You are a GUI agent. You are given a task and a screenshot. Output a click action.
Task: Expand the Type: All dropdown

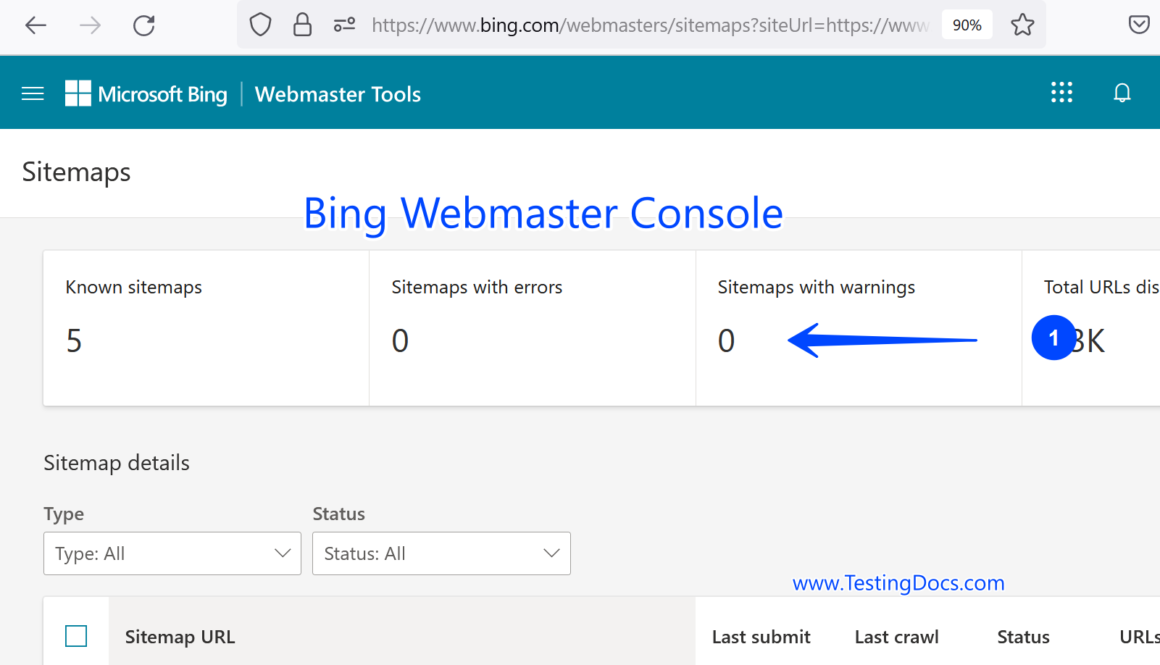[172, 553]
